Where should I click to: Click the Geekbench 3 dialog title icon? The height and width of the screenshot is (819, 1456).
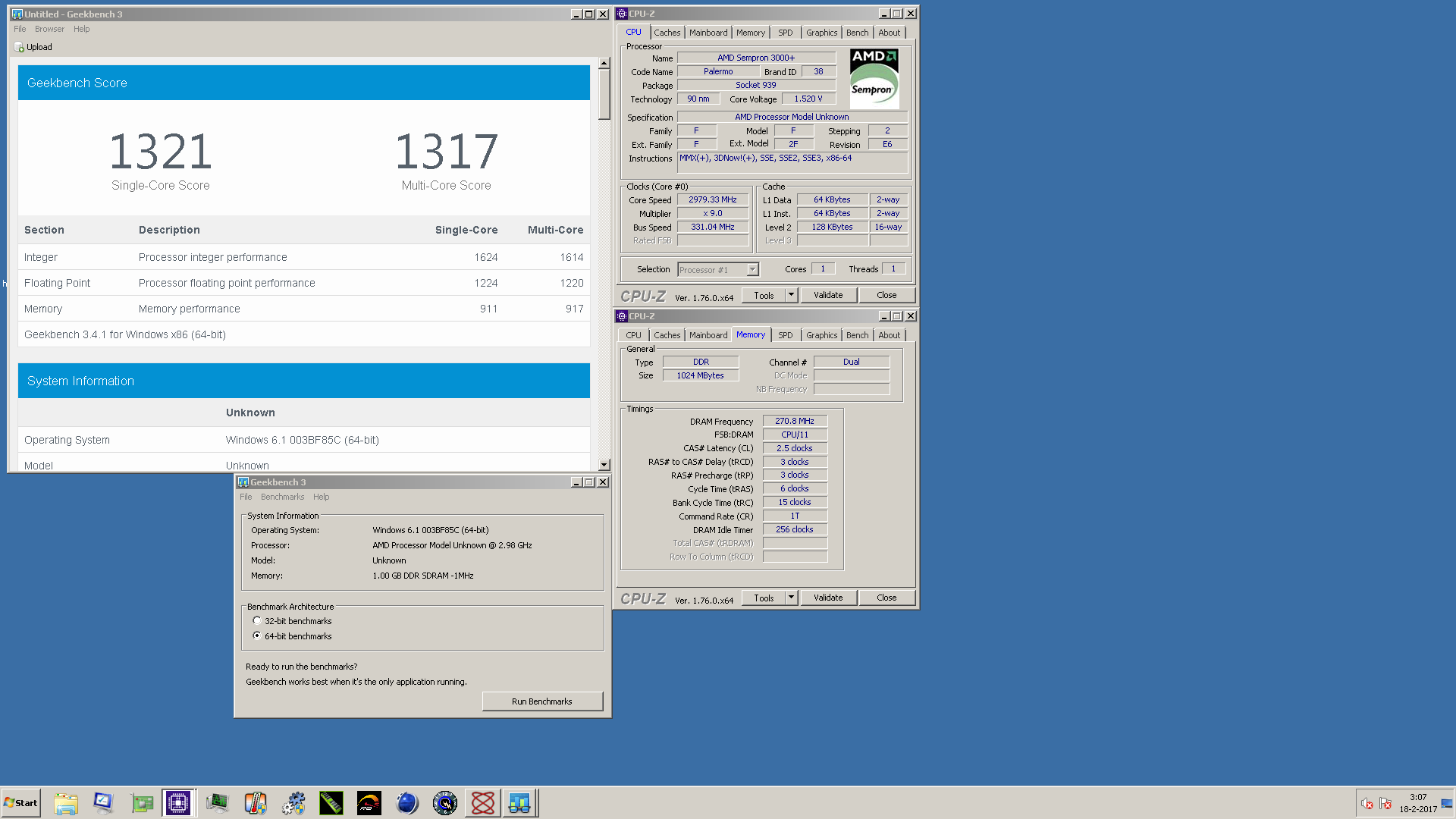tap(243, 482)
